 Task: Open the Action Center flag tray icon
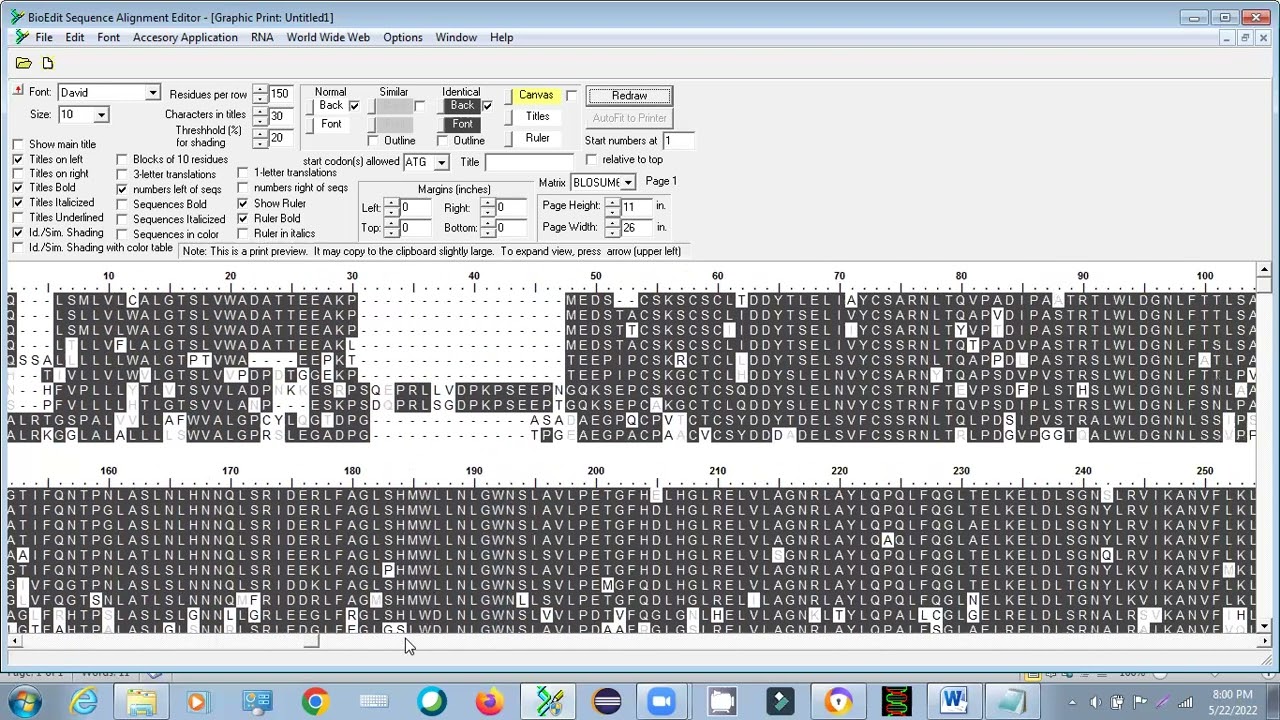tap(1140, 702)
